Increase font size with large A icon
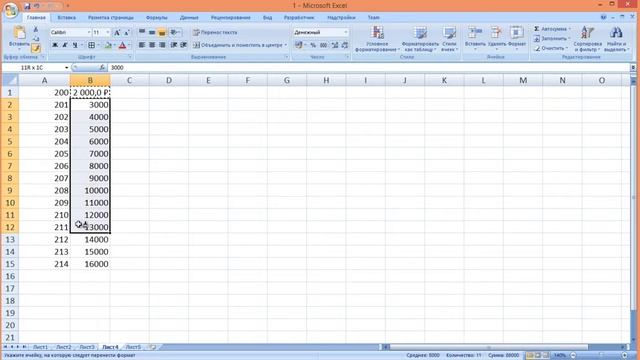640x360 pixels. [x=117, y=32]
